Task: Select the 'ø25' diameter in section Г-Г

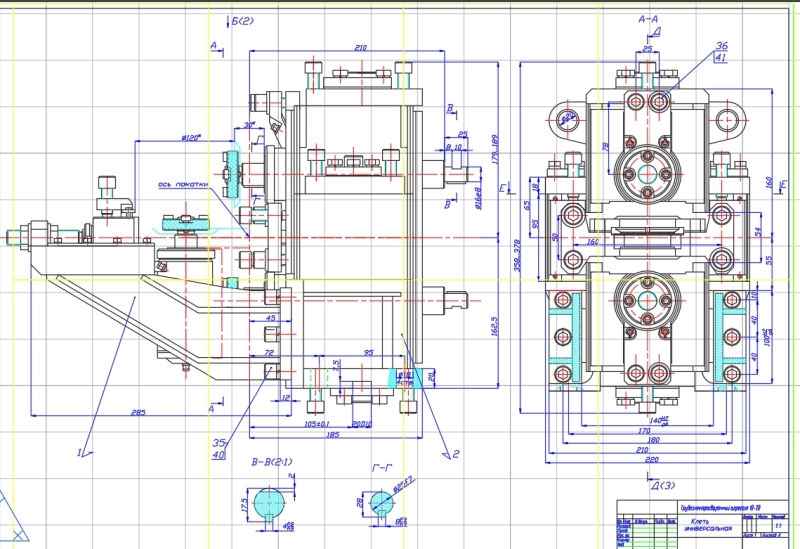Action: pos(403,485)
